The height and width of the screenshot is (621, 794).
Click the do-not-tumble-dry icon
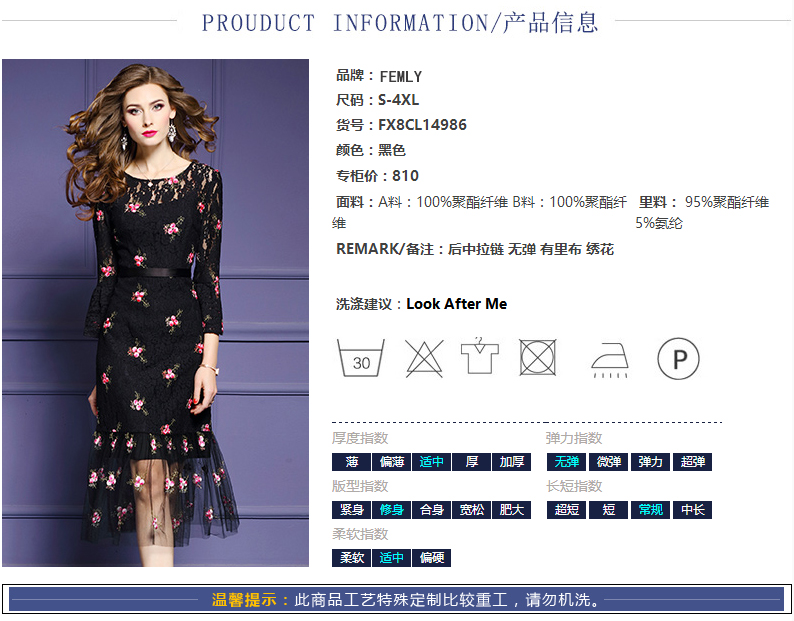538,357
